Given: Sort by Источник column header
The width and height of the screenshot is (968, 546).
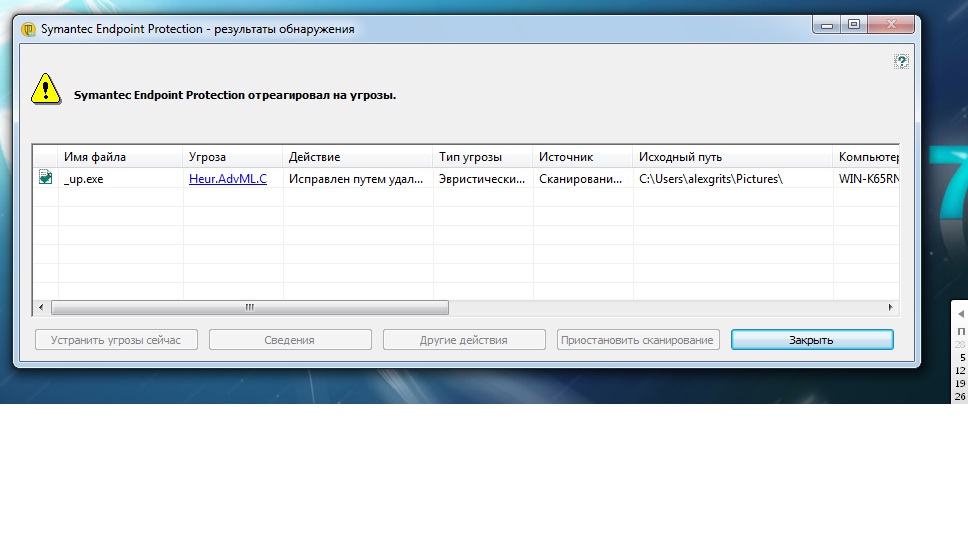Looking at the screenshot, I should [583, 157].
